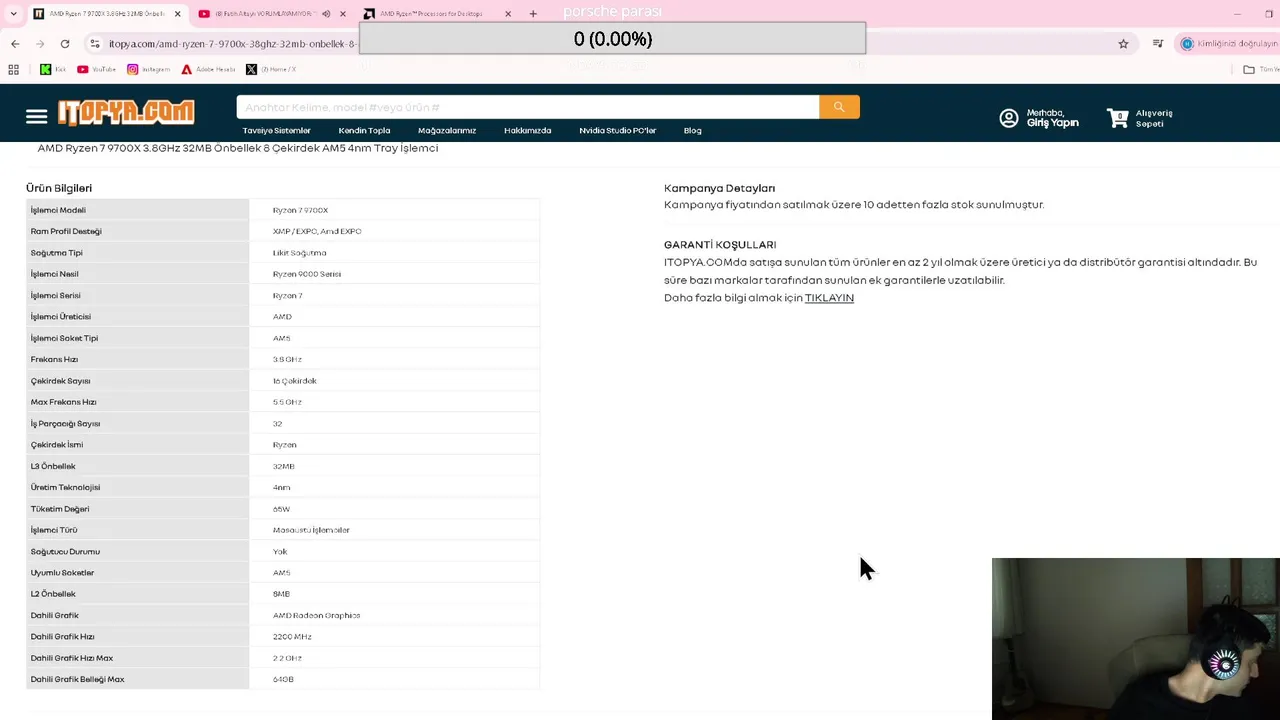1280x720 pixels.
Task: Mute the YouTube tab audio speaker icon
Action: (326, 14)
